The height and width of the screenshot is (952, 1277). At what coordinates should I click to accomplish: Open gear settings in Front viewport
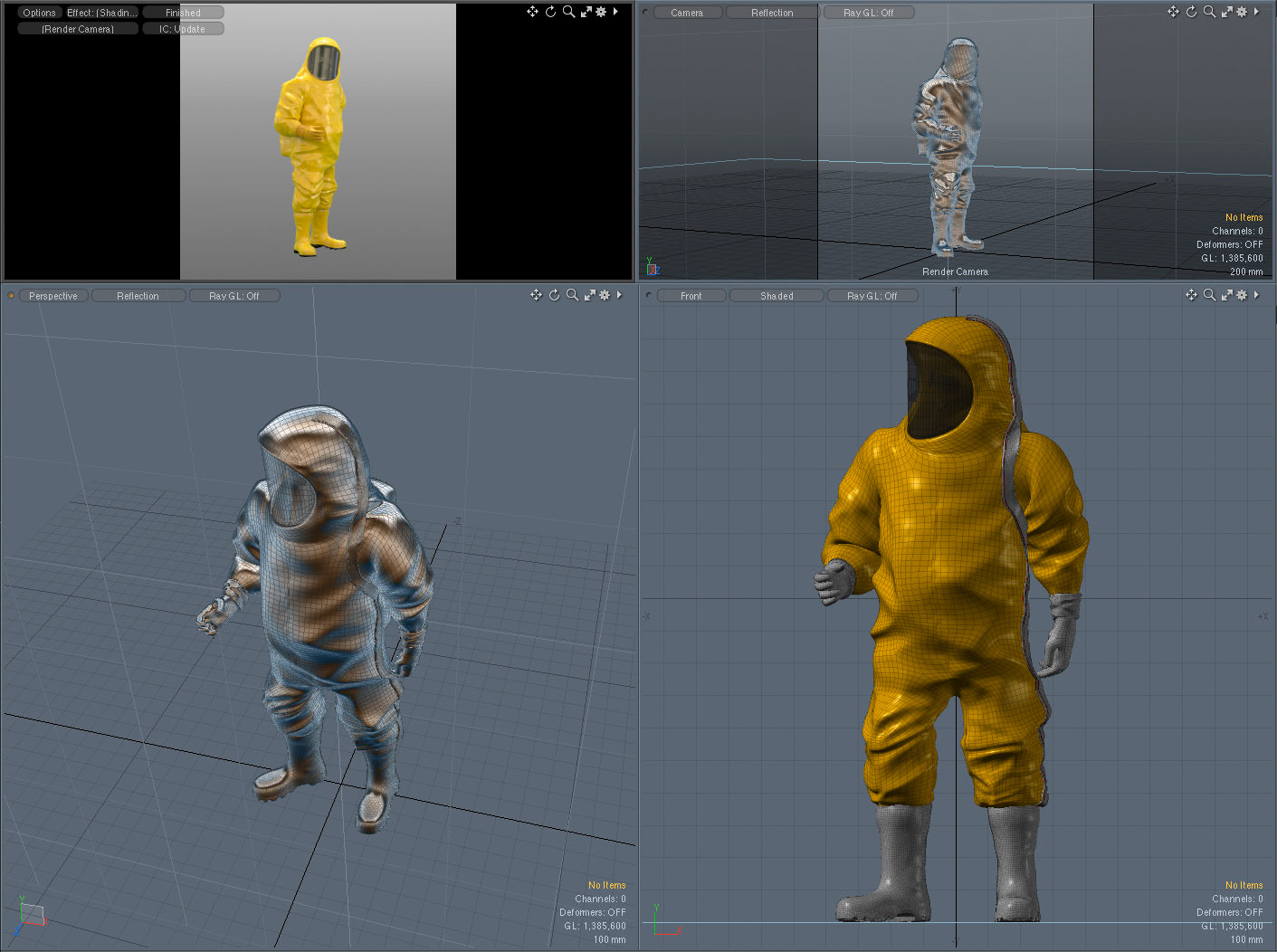click(x=1242, y=295)
